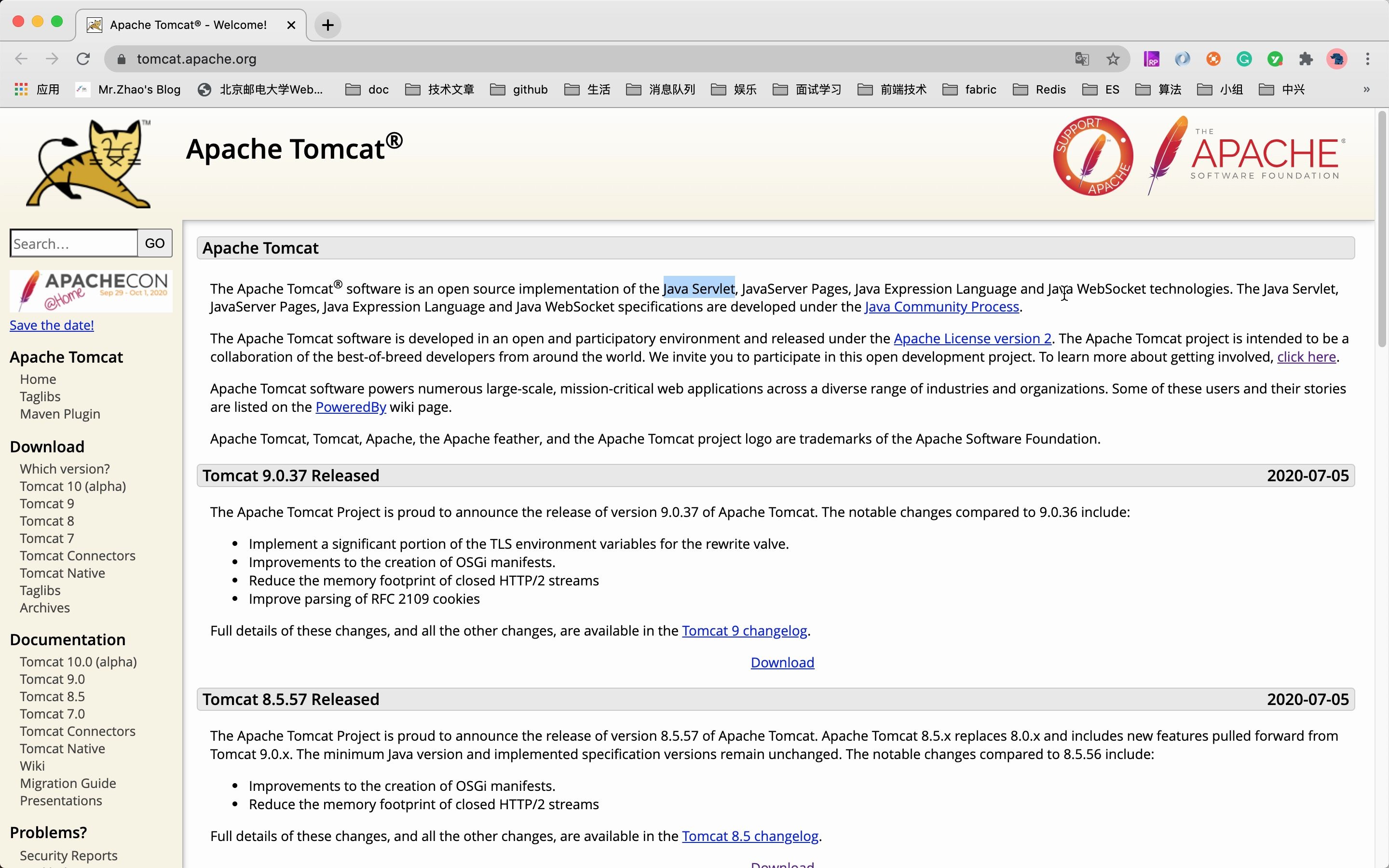
Task: Click the Support Apache badge
Action: point(1093,156)
